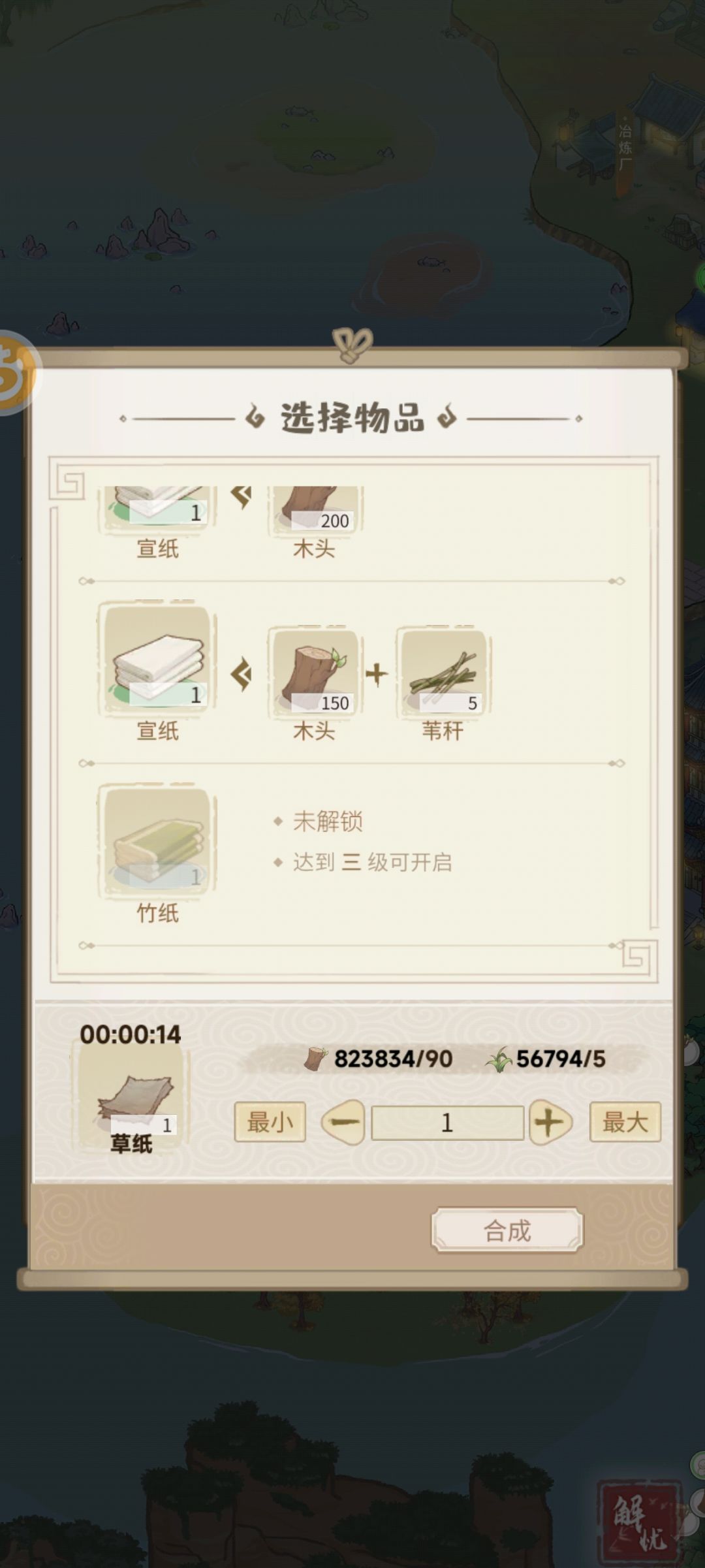Click the quantity input field
This screenshot has height=1568, width=705.
tap(447, 1123)
